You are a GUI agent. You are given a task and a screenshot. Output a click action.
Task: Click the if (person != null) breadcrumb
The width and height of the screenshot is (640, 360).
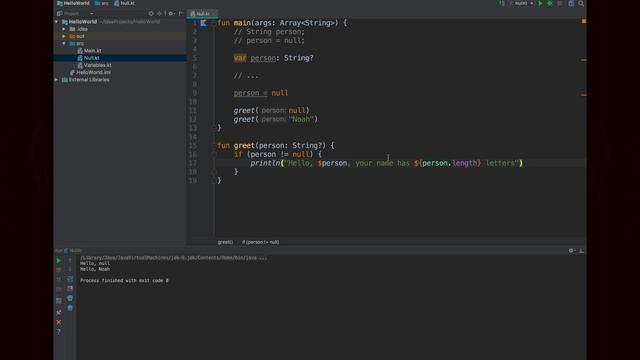[x=260, y=242]
